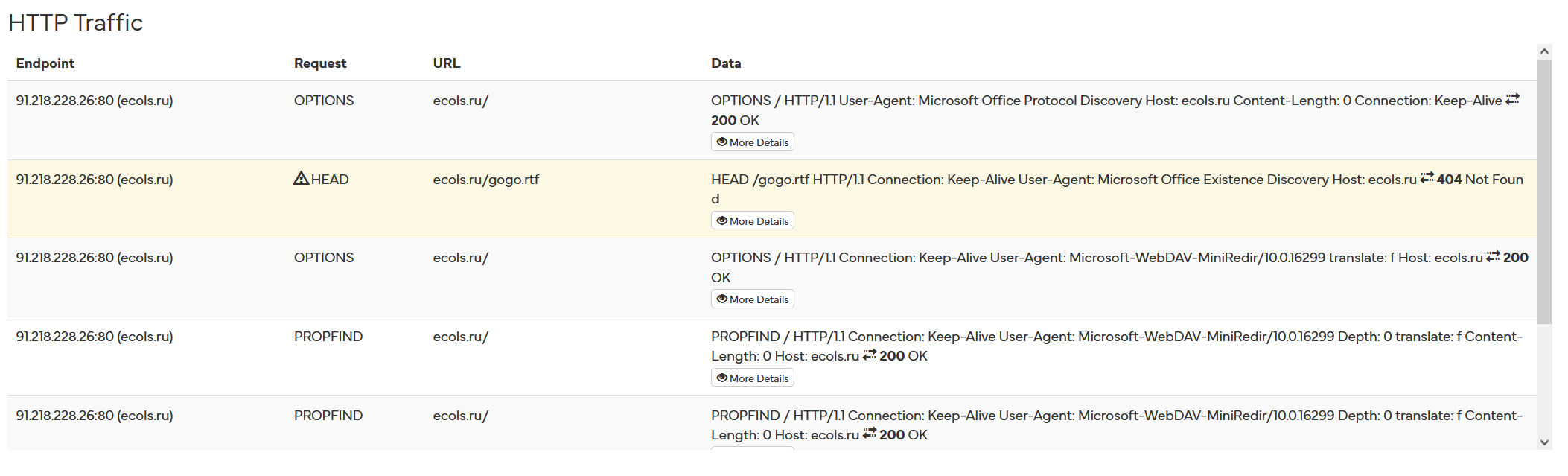Click the warning triangle icon next to HEAD
Screen dimensions: 1568x476
click(301, 179)
